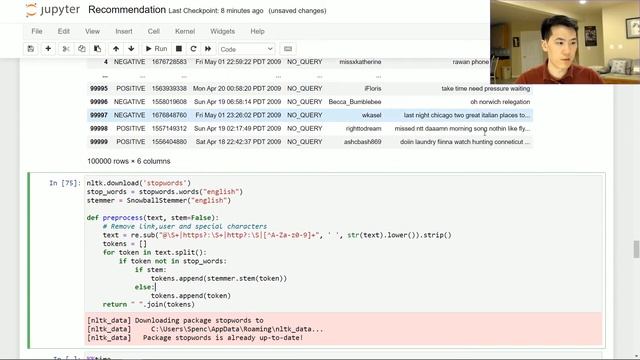Screen dimensions: 640x360
Task: Restart the kernel
Action: tap(193, 49)
